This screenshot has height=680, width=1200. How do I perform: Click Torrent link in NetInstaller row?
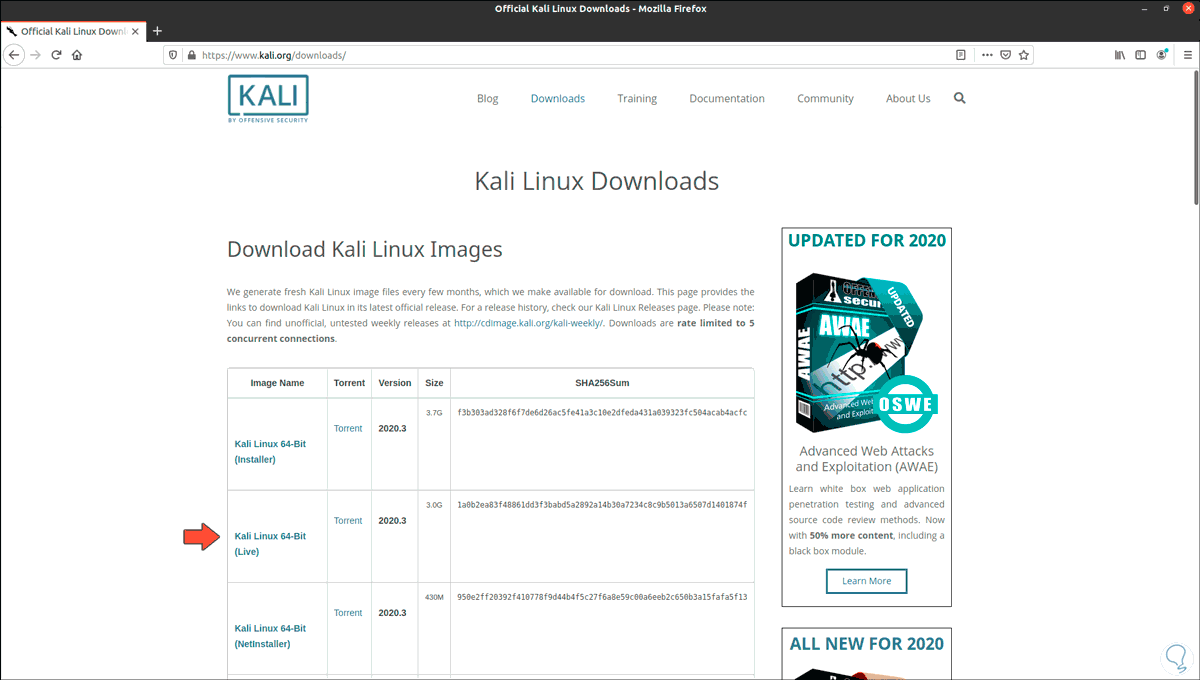click(348, 612)
